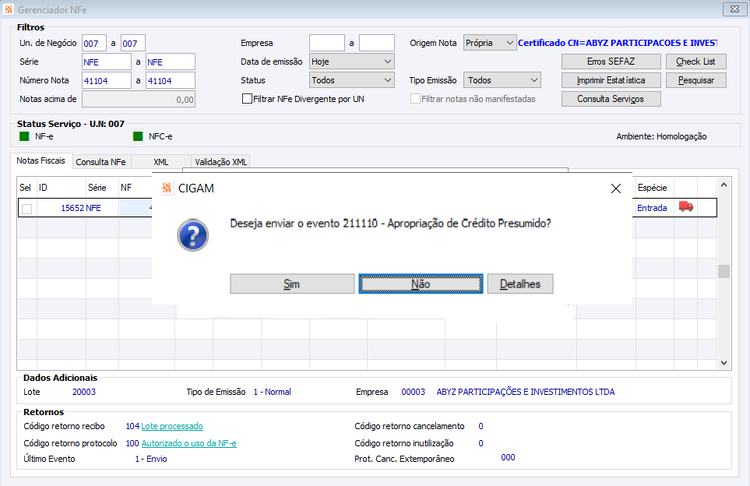Click Ambiente: Homologação text
Image resolution: width=750 pixels, height=486 pixels.
(x=662, y=136)
